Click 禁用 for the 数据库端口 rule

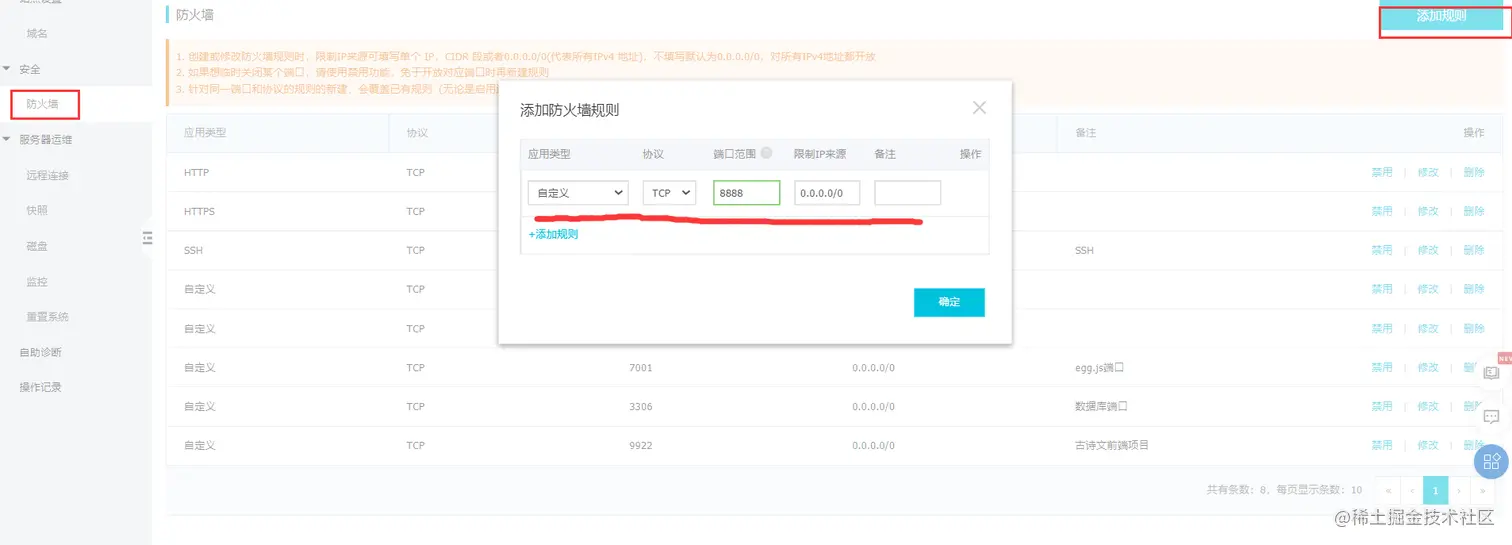click(1381, 406)
